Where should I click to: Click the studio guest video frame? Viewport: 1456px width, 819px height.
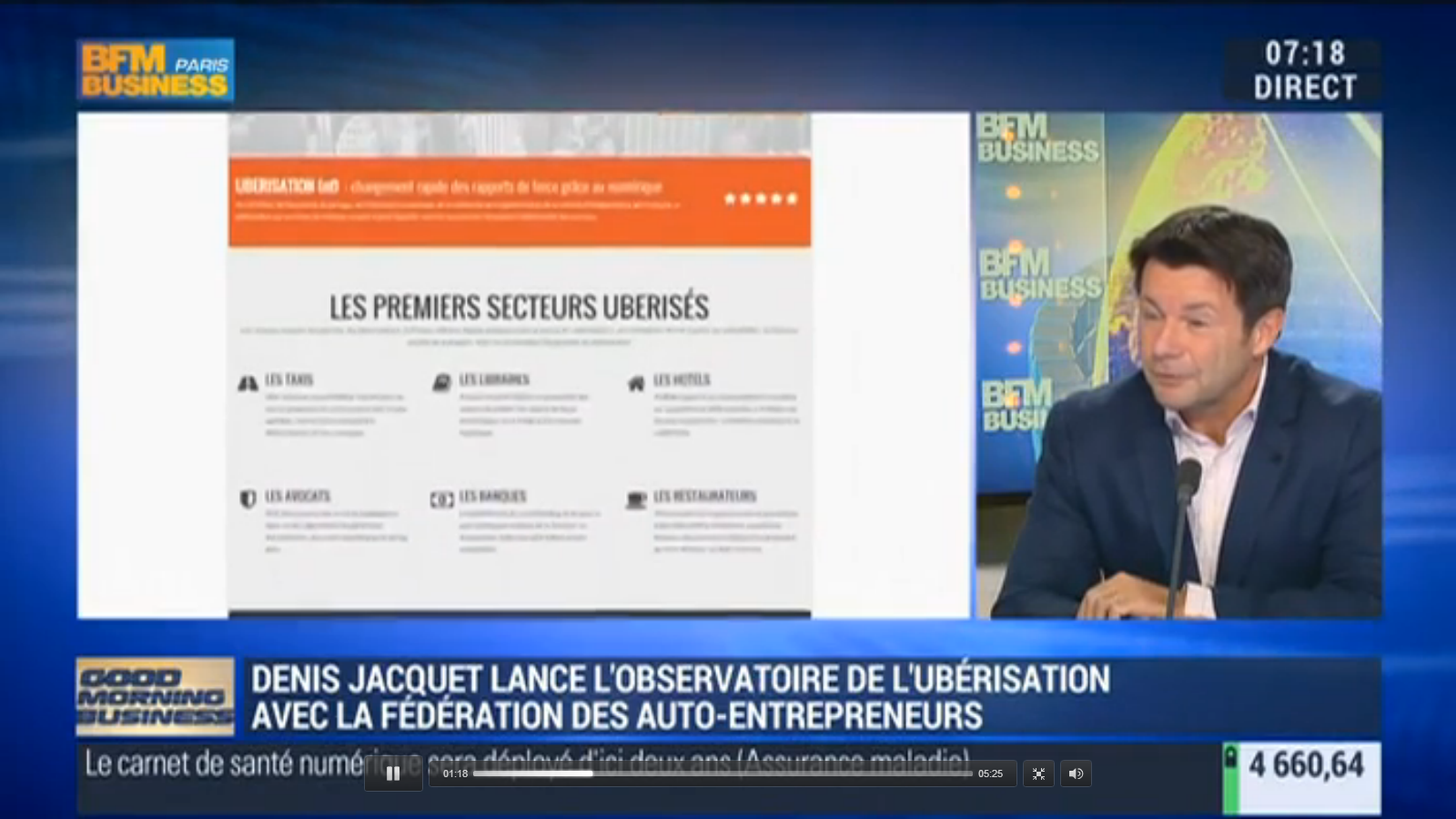pos(1178,365)
